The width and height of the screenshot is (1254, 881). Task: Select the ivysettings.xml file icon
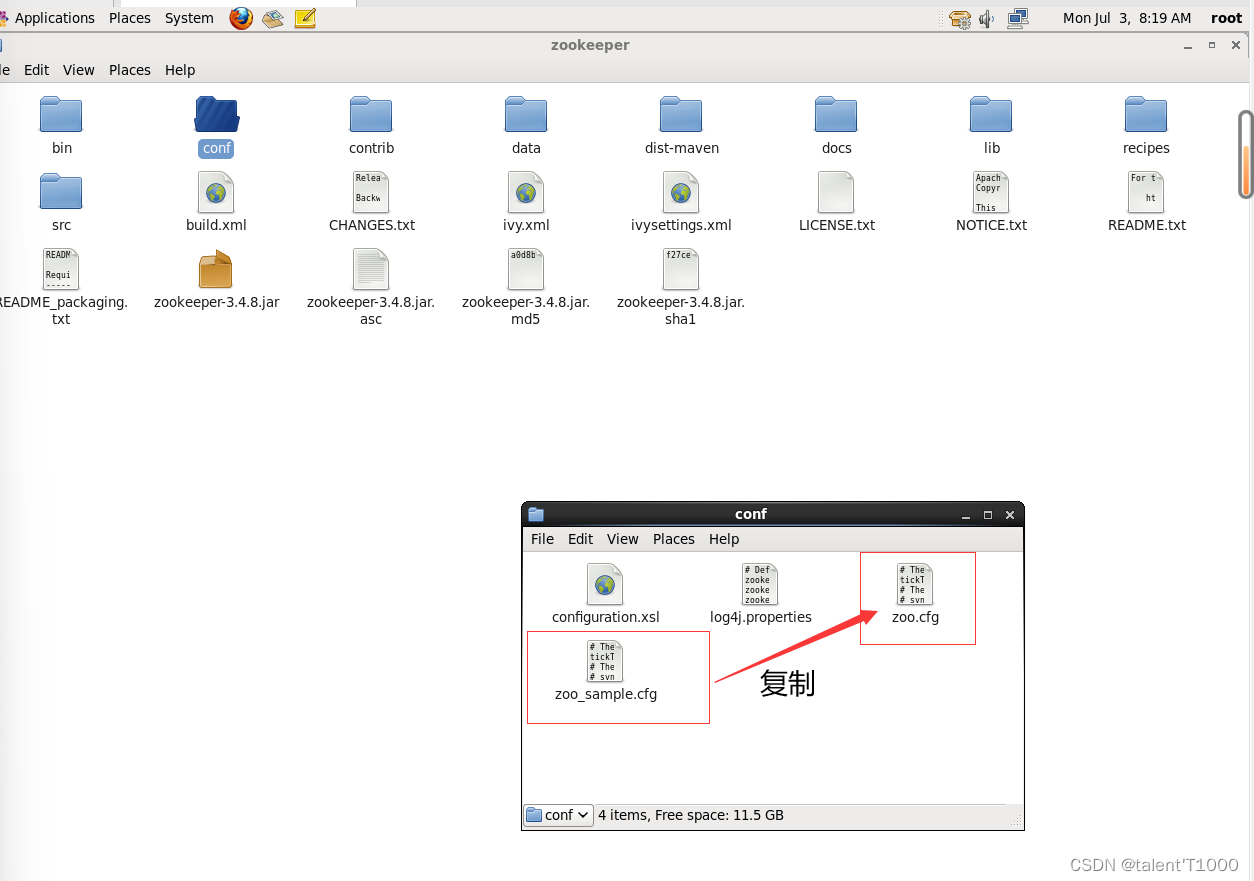click(681, 192)
